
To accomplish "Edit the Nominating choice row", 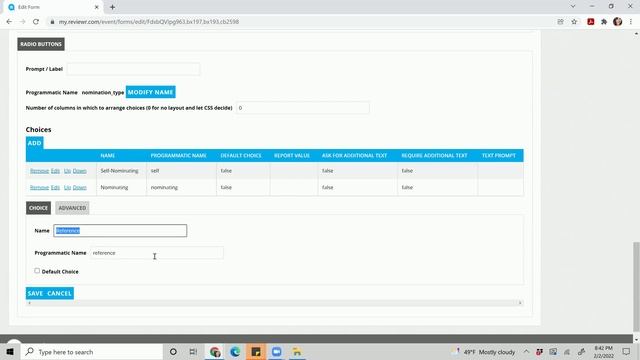I will [56, 187].
